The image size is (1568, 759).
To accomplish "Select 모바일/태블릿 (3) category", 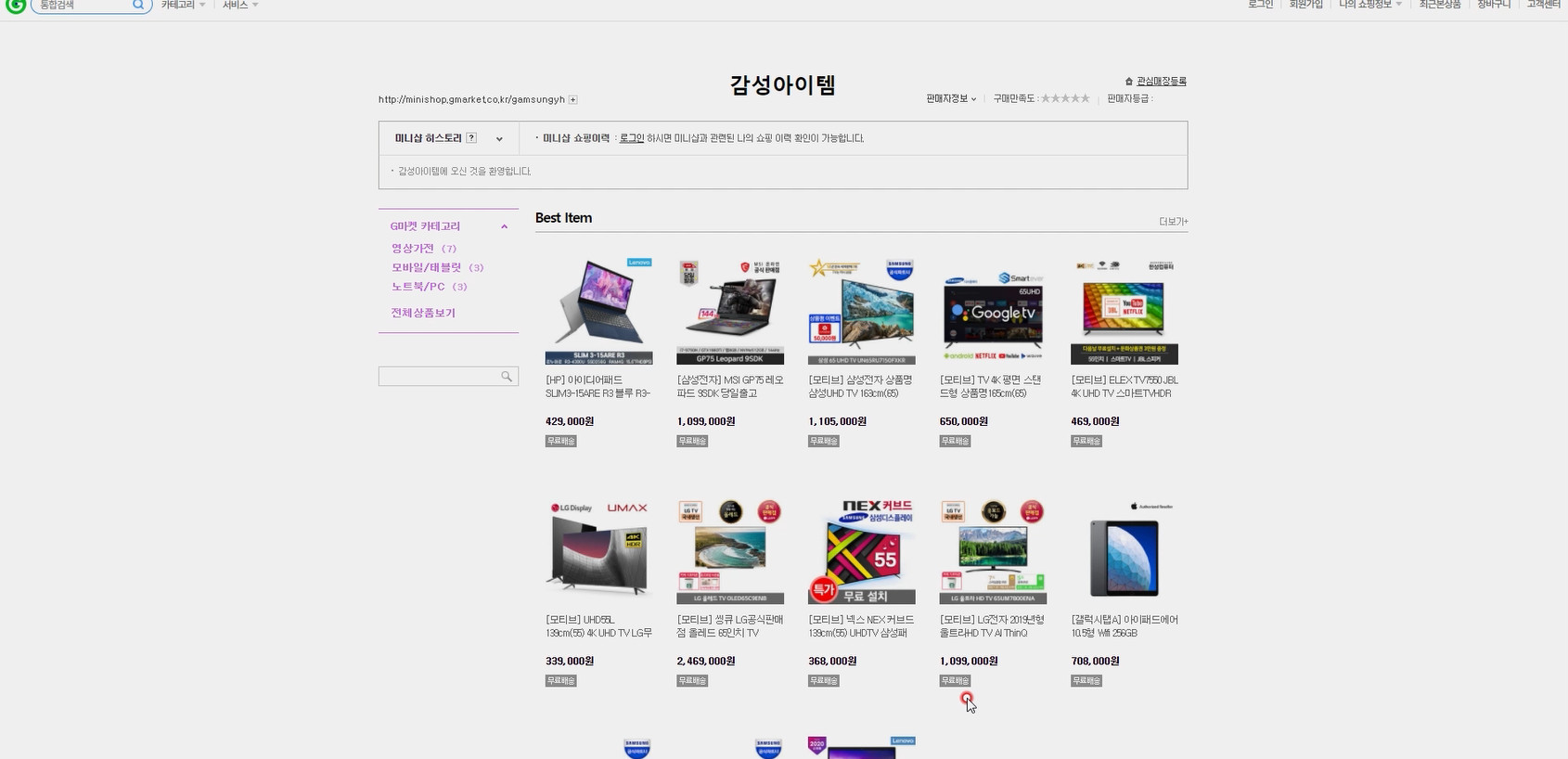I will (x=438, y=267).
